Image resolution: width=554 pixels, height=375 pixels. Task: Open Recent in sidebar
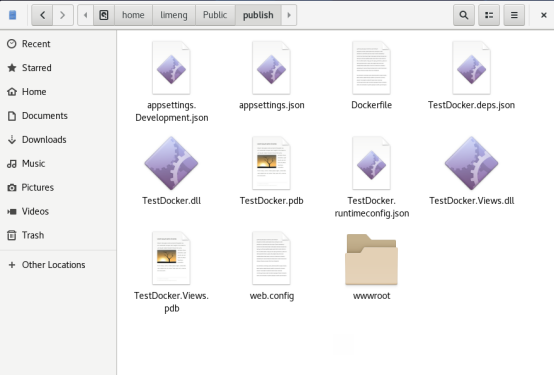(x=58, y=44)
